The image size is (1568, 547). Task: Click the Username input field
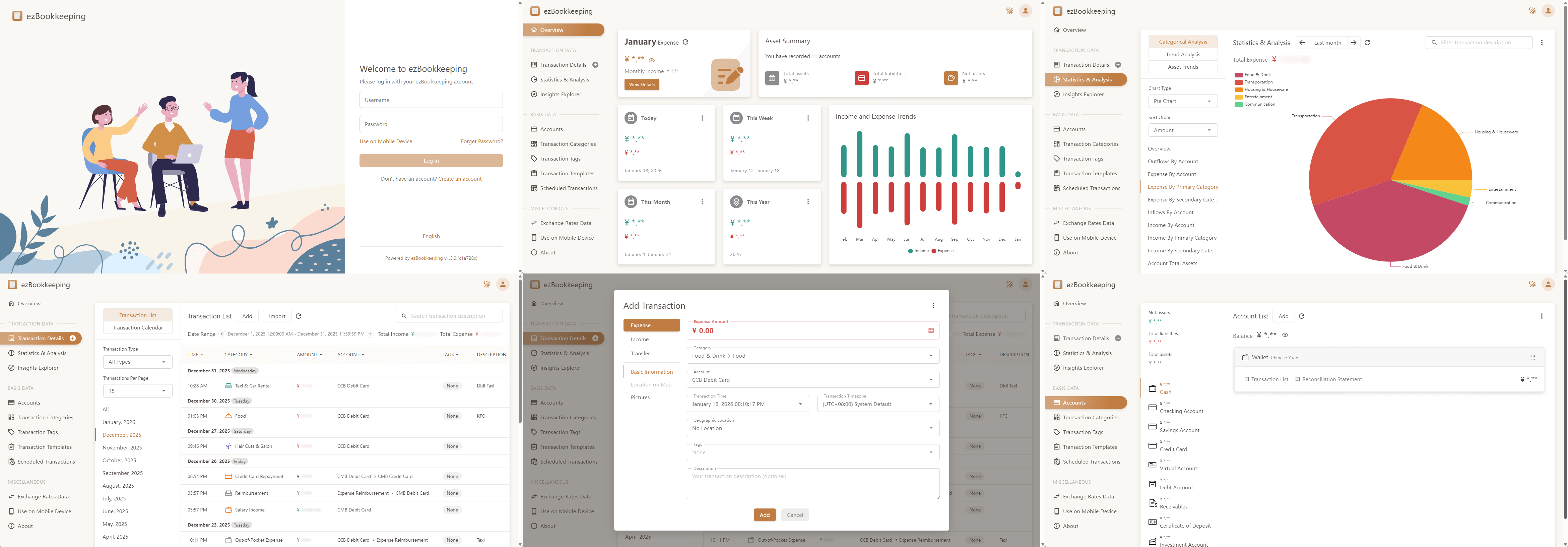click(x=431, y=100)
